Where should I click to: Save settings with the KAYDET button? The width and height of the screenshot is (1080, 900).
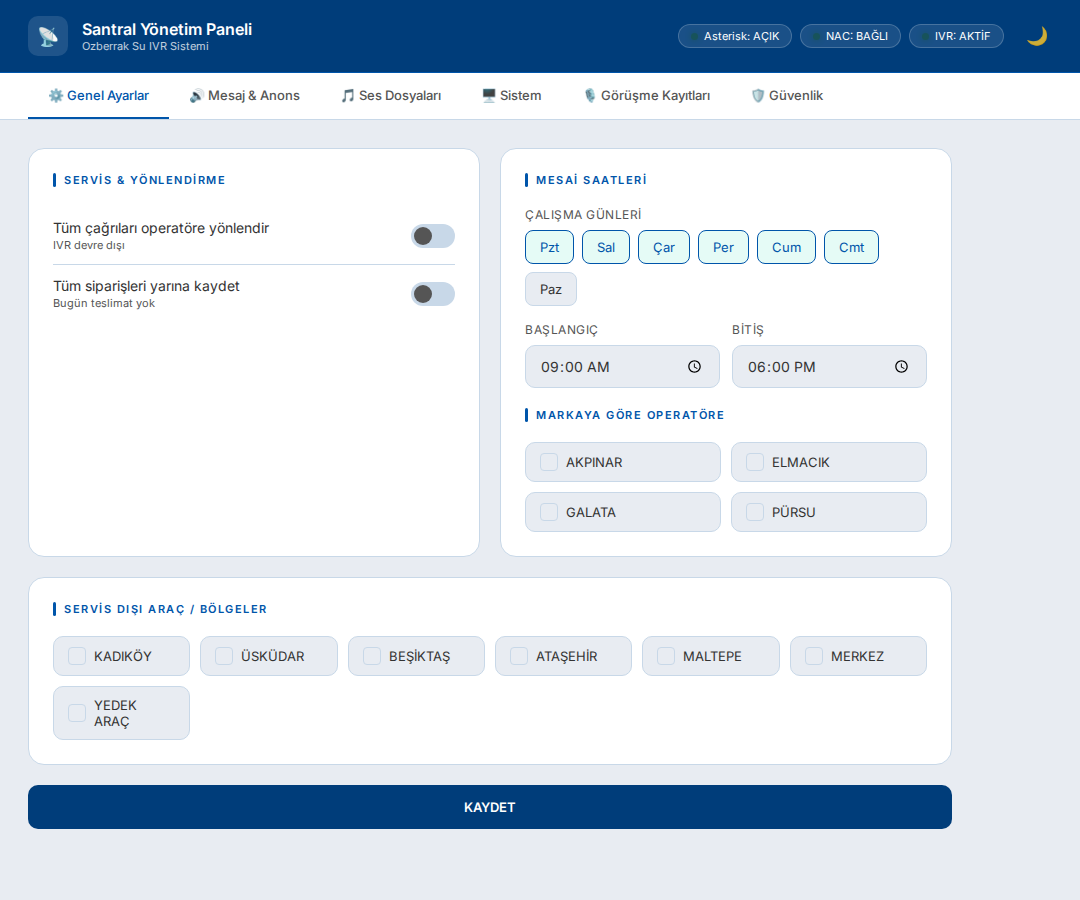click(490, 807)
